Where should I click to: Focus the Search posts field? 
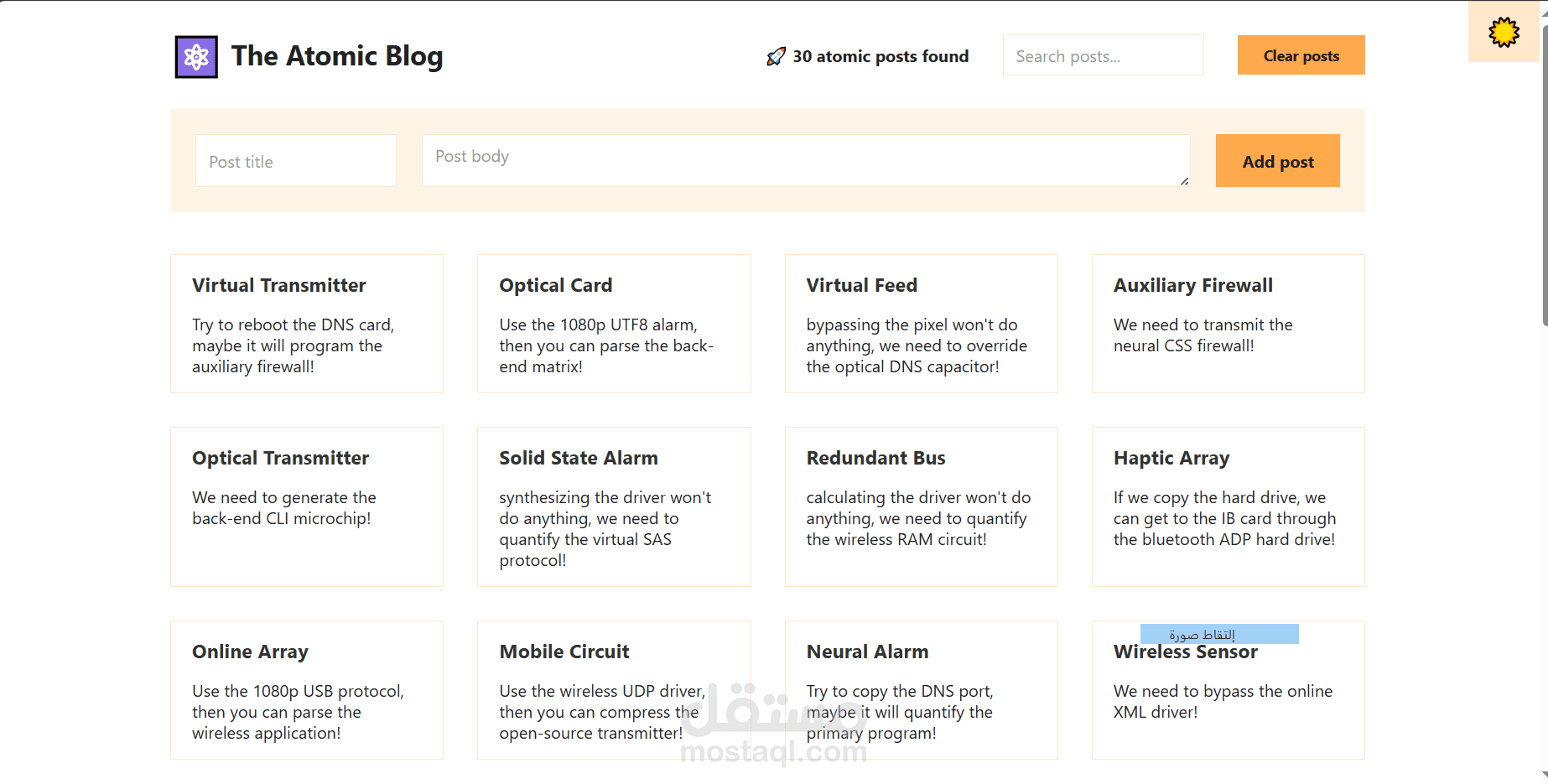pyautogui.click(x=1103, y=56)
